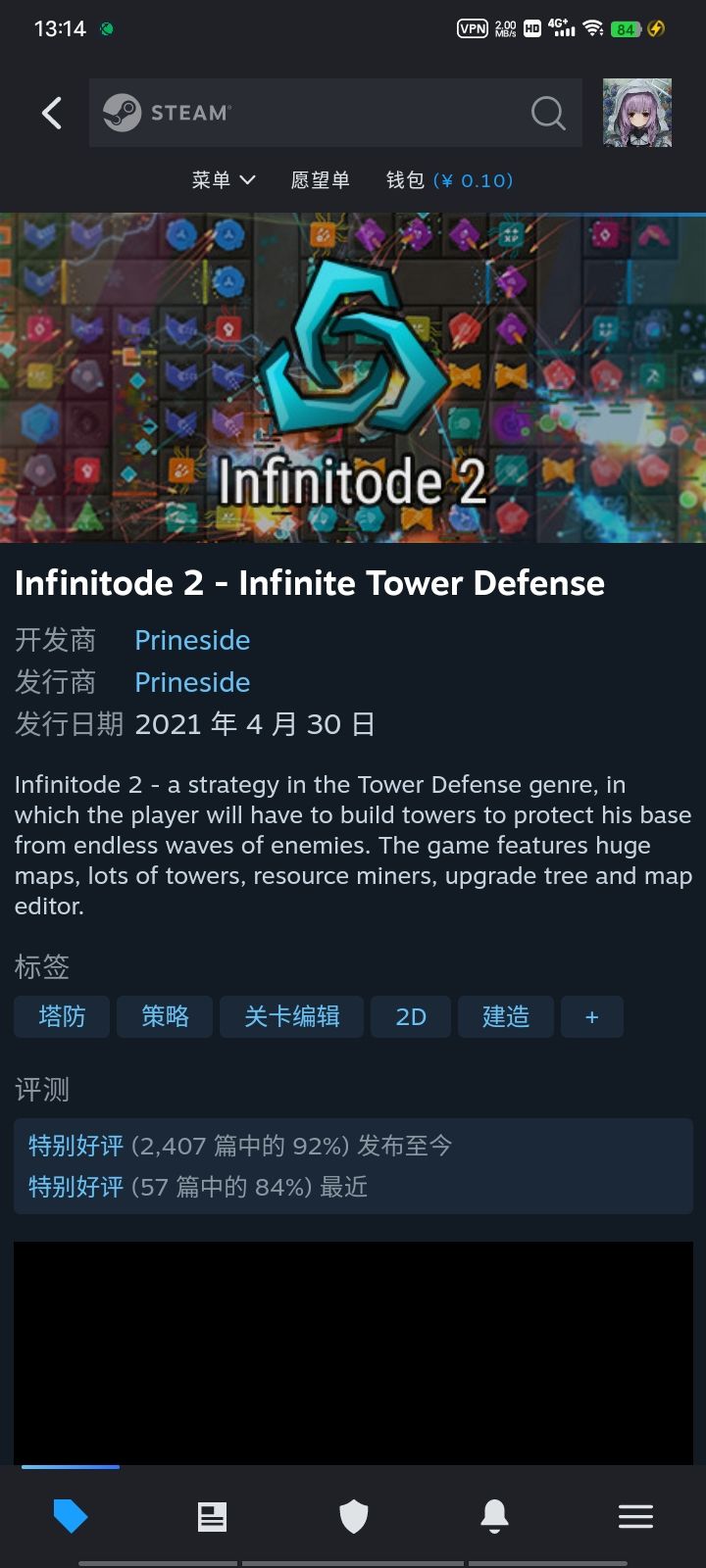The height and width of the screenshot is (1568, 706).
Task: Open the user profile avatar
Action: pyautogui.click(x=637, y=113)
